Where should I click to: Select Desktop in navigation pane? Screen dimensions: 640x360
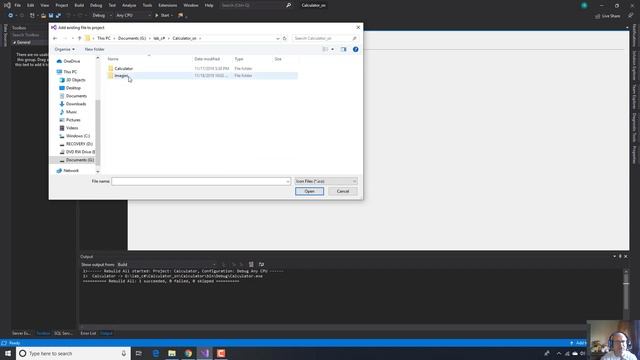[73, 88]
